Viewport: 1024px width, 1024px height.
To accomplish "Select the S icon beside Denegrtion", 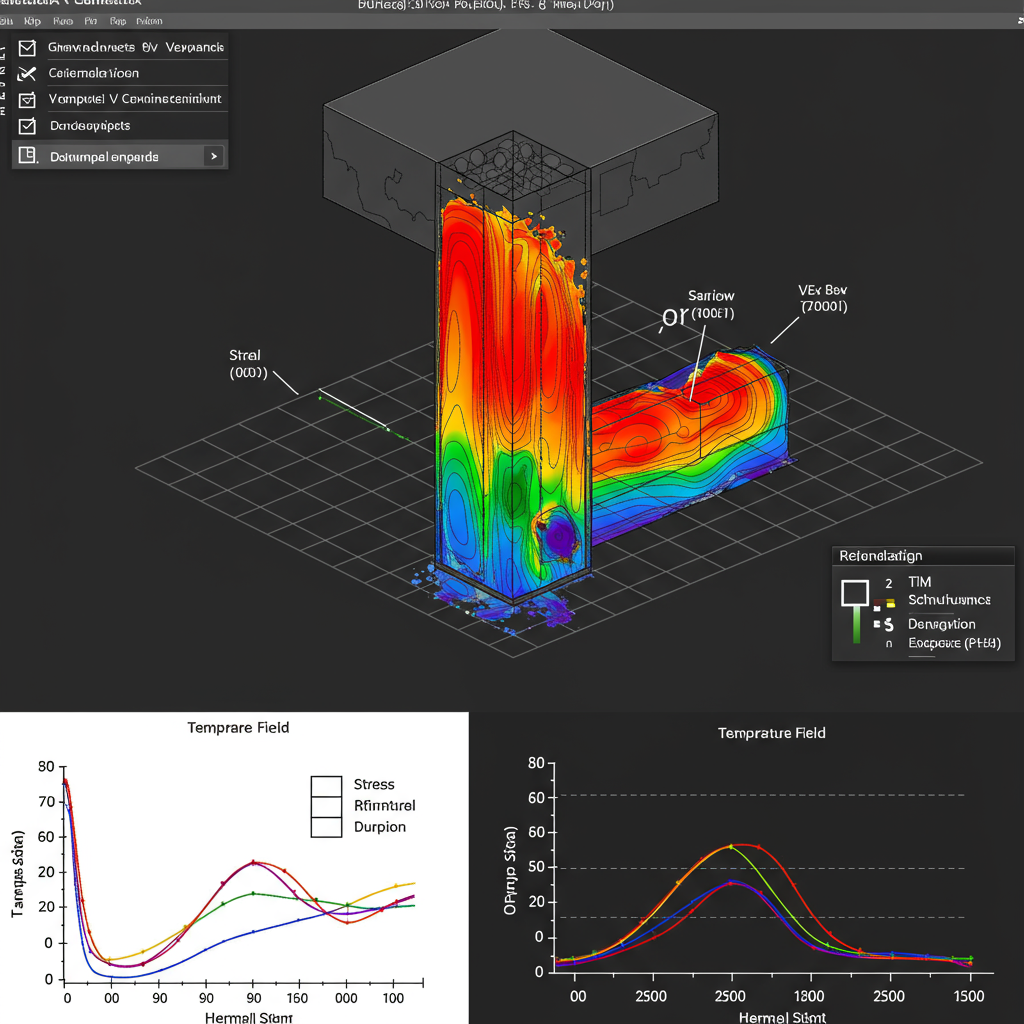I will coord(889,624).
